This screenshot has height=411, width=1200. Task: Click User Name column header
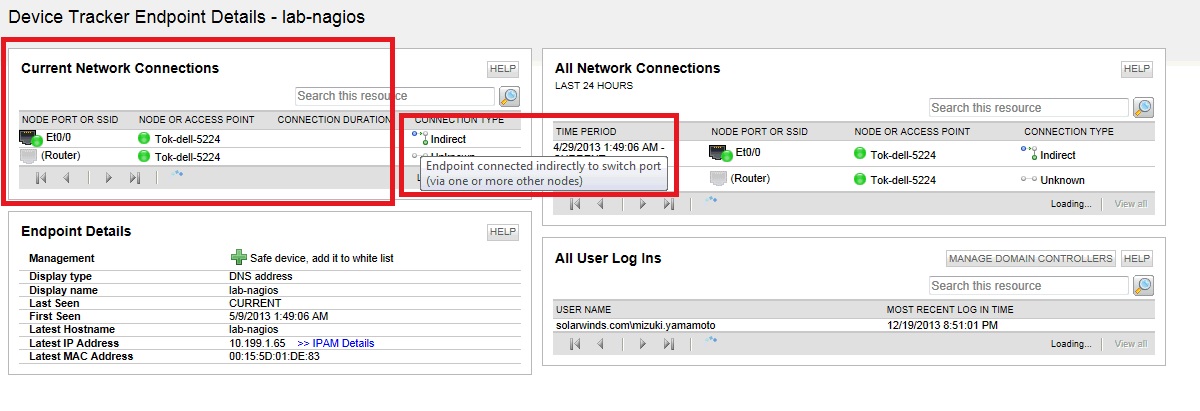pos(583,310)
